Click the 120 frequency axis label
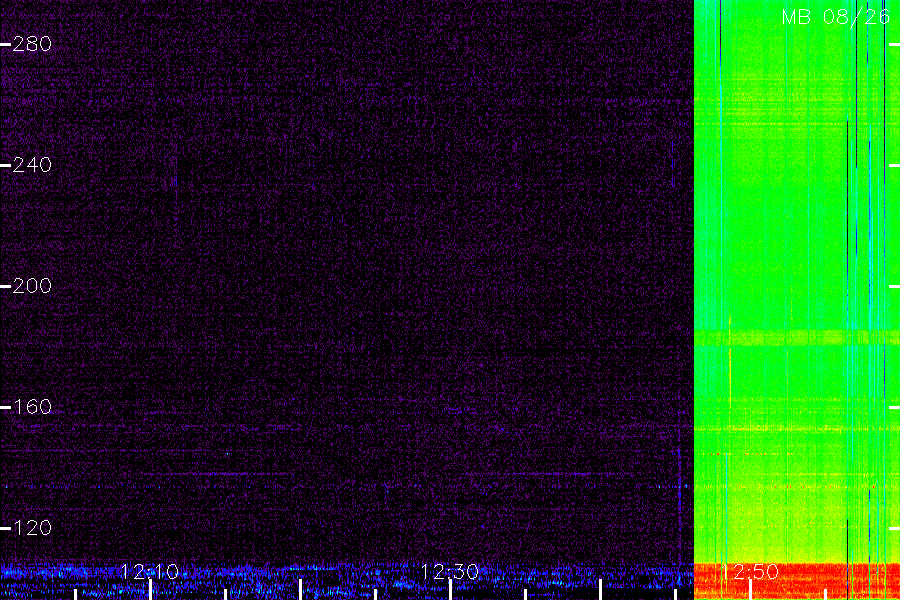Screen dimensions: 900x600 pyautogui.click(x=32, y=528)
